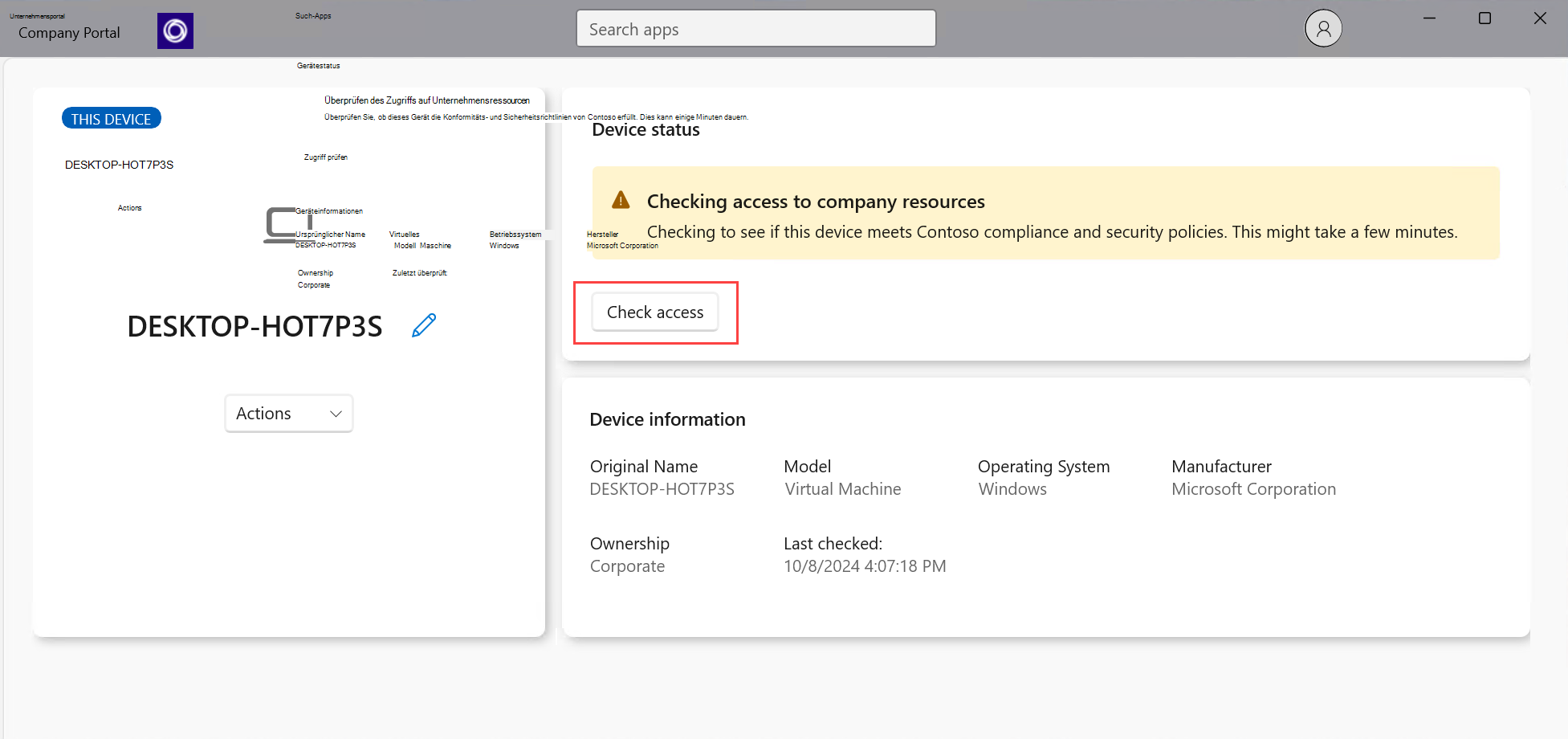Click the THIS DEVICE badge

(x=112, y=118)
